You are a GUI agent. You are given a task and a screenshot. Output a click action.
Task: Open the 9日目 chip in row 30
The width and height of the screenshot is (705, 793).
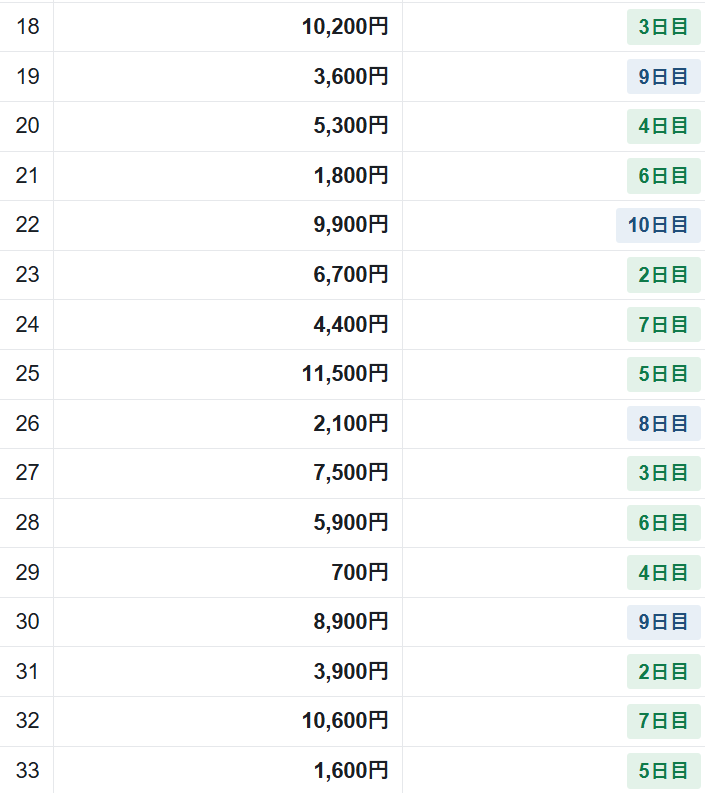pyautogui.click(x=664, y=622)
